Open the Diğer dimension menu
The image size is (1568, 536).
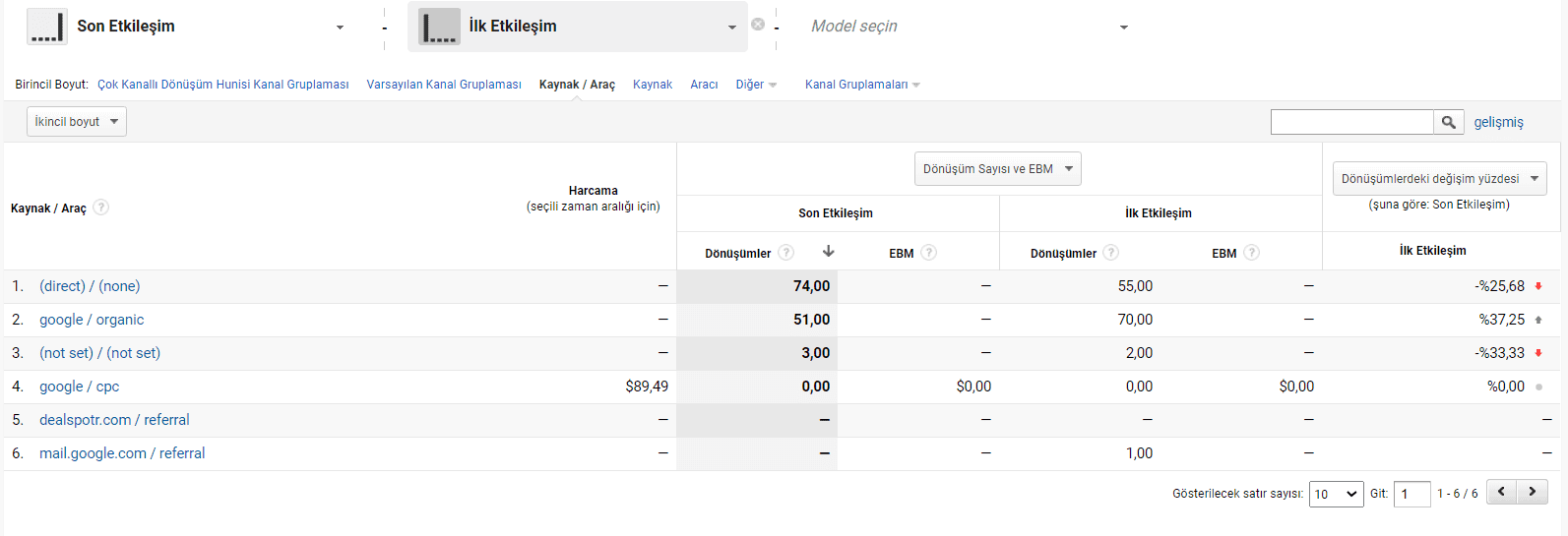click(x=755, y=85)
